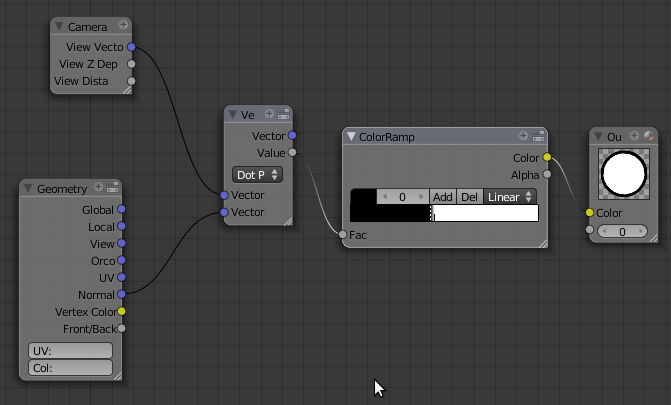Click the ColorRamp stop marker handle

(x=432, y=213)
